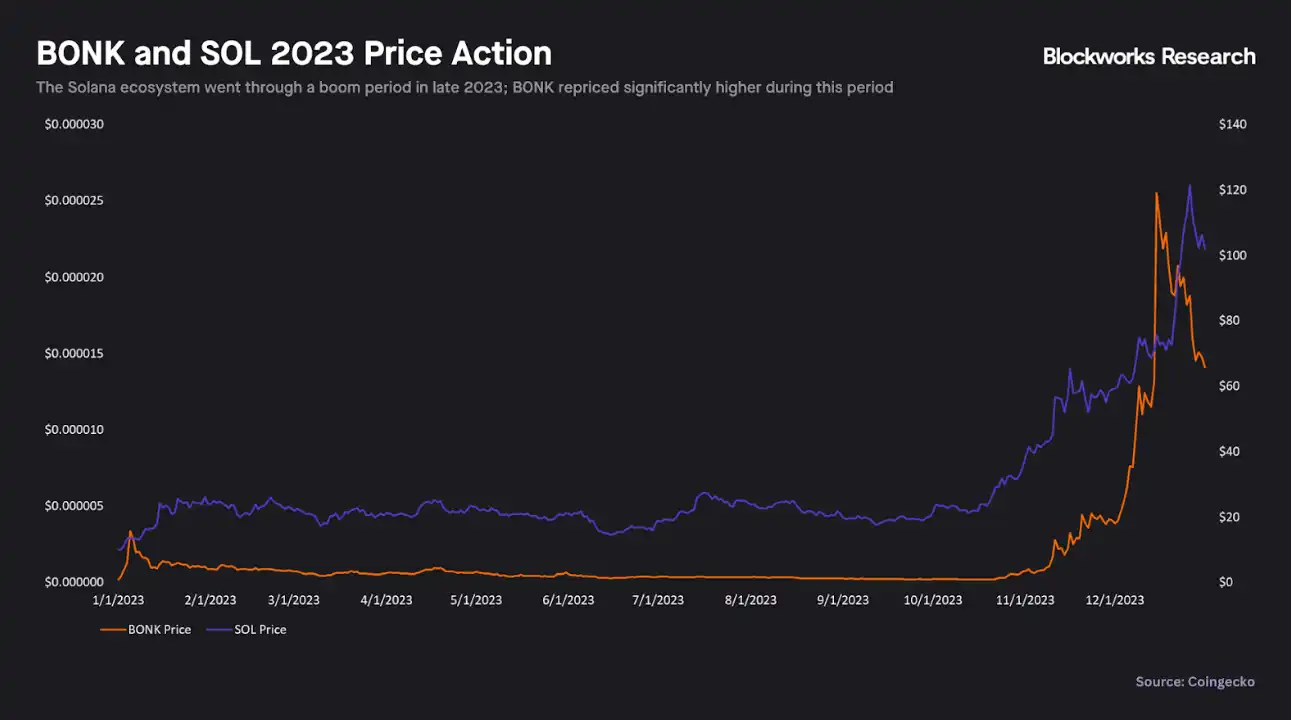Select the 3/1/2023 x-axis date label
1291x720 pixels.
pos(293,600)
